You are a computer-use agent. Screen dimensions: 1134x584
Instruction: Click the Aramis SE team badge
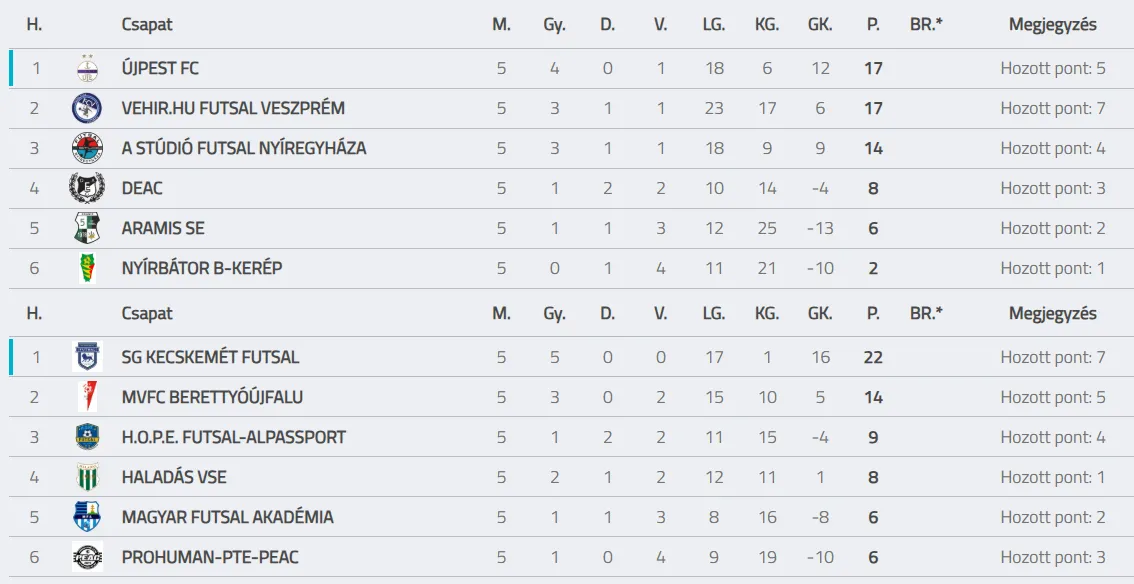click(87, 228)
